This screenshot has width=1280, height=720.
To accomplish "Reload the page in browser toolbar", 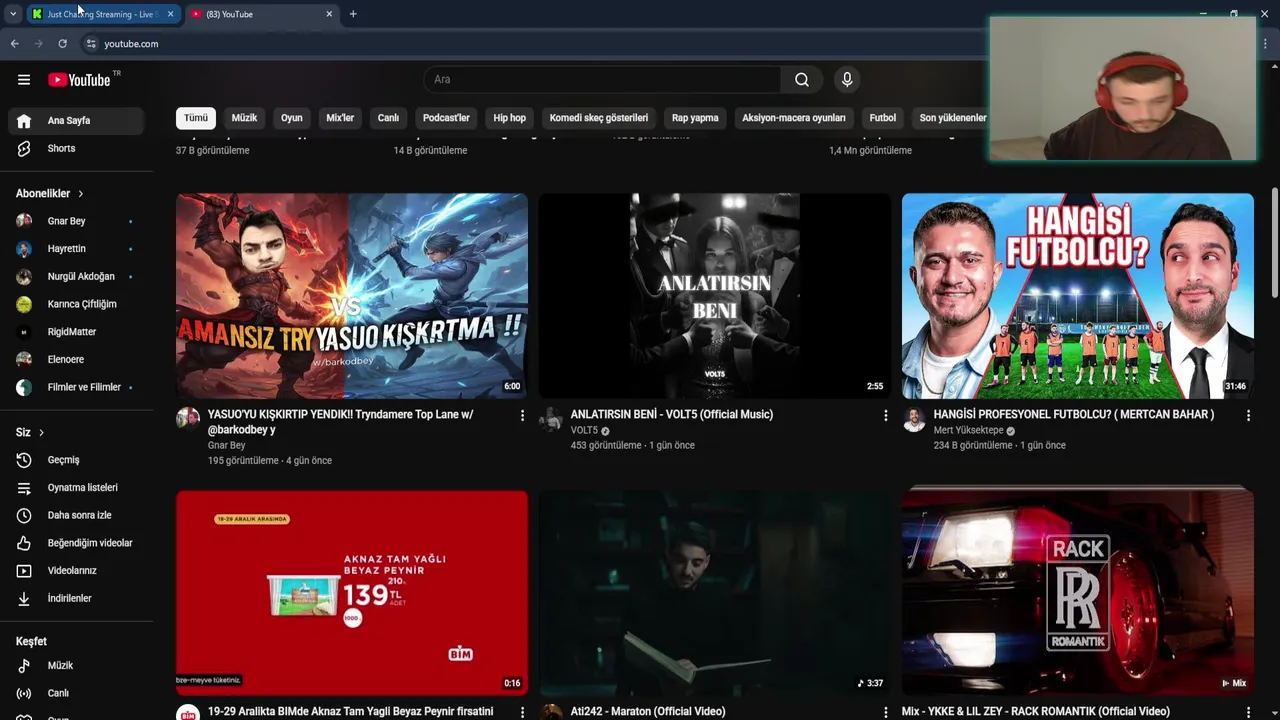I will coord(62,44).
